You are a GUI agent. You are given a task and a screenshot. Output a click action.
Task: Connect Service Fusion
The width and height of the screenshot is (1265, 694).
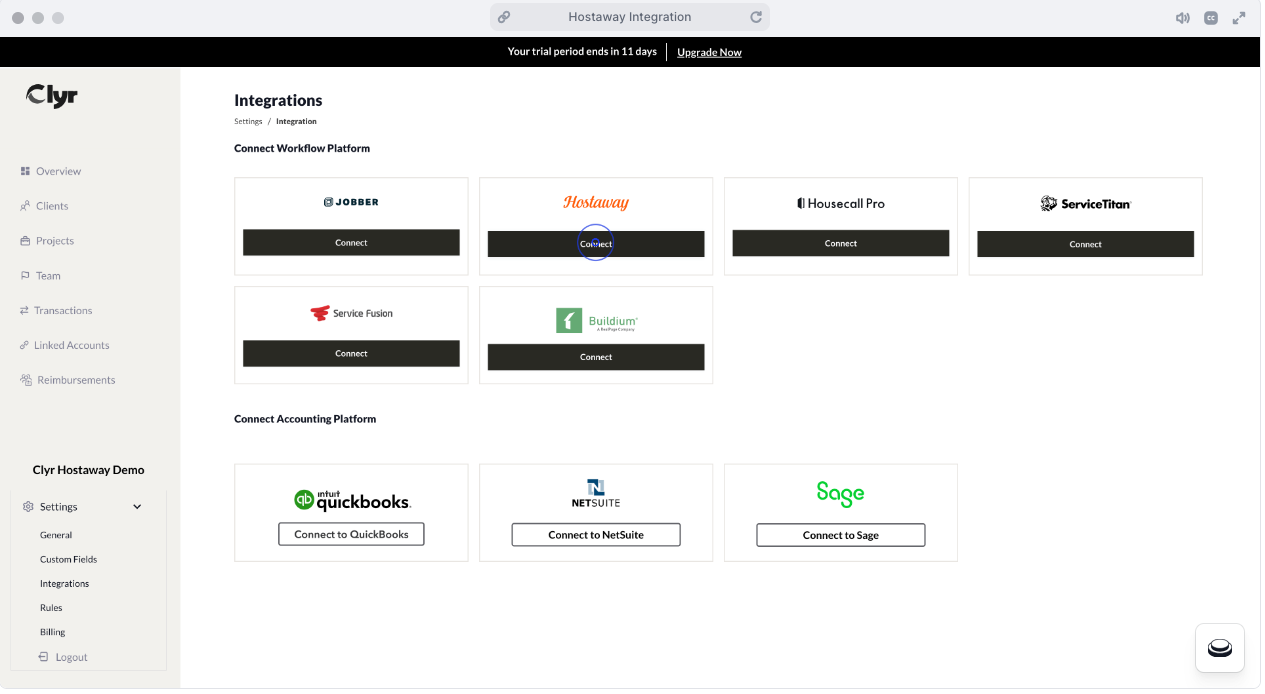point(351,353)
